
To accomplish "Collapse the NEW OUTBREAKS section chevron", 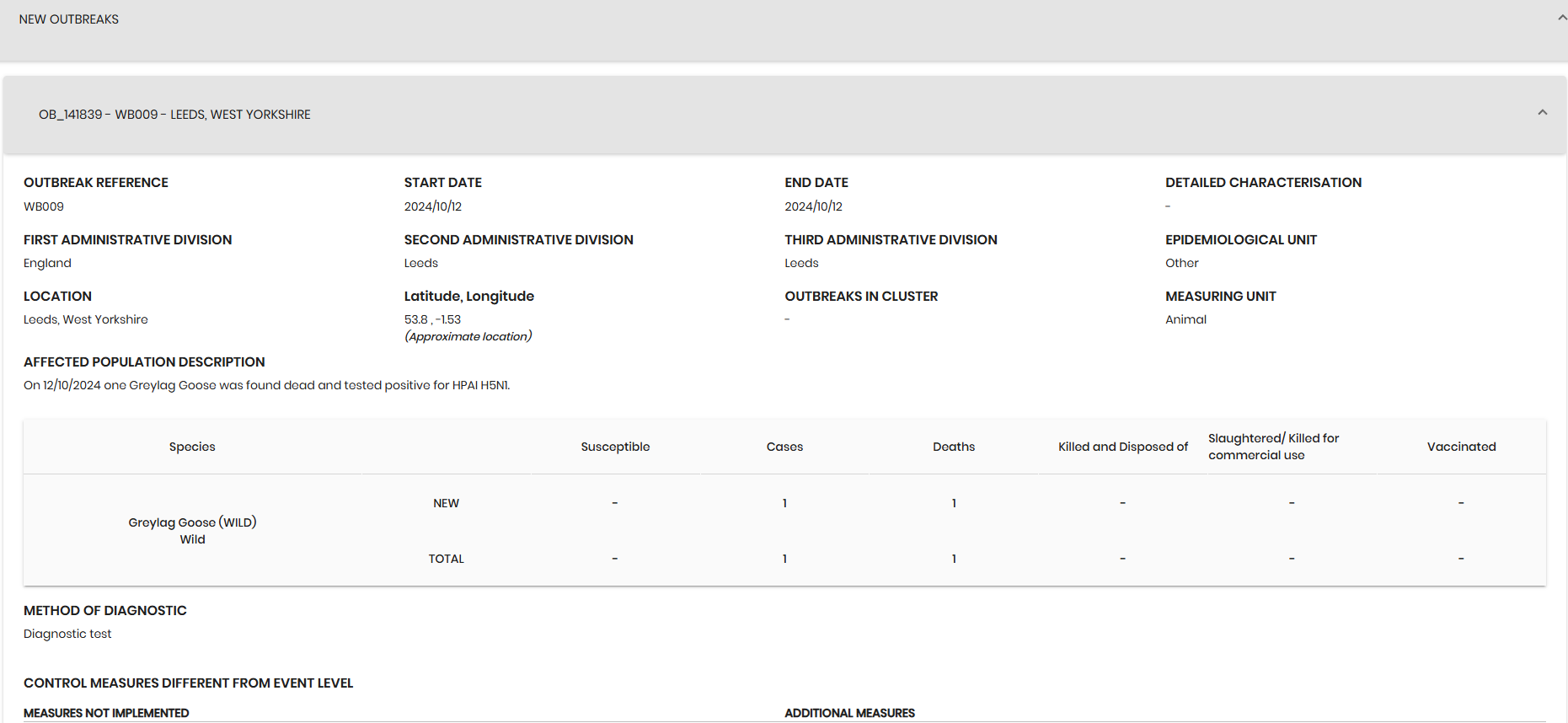I will [1562, 19].
